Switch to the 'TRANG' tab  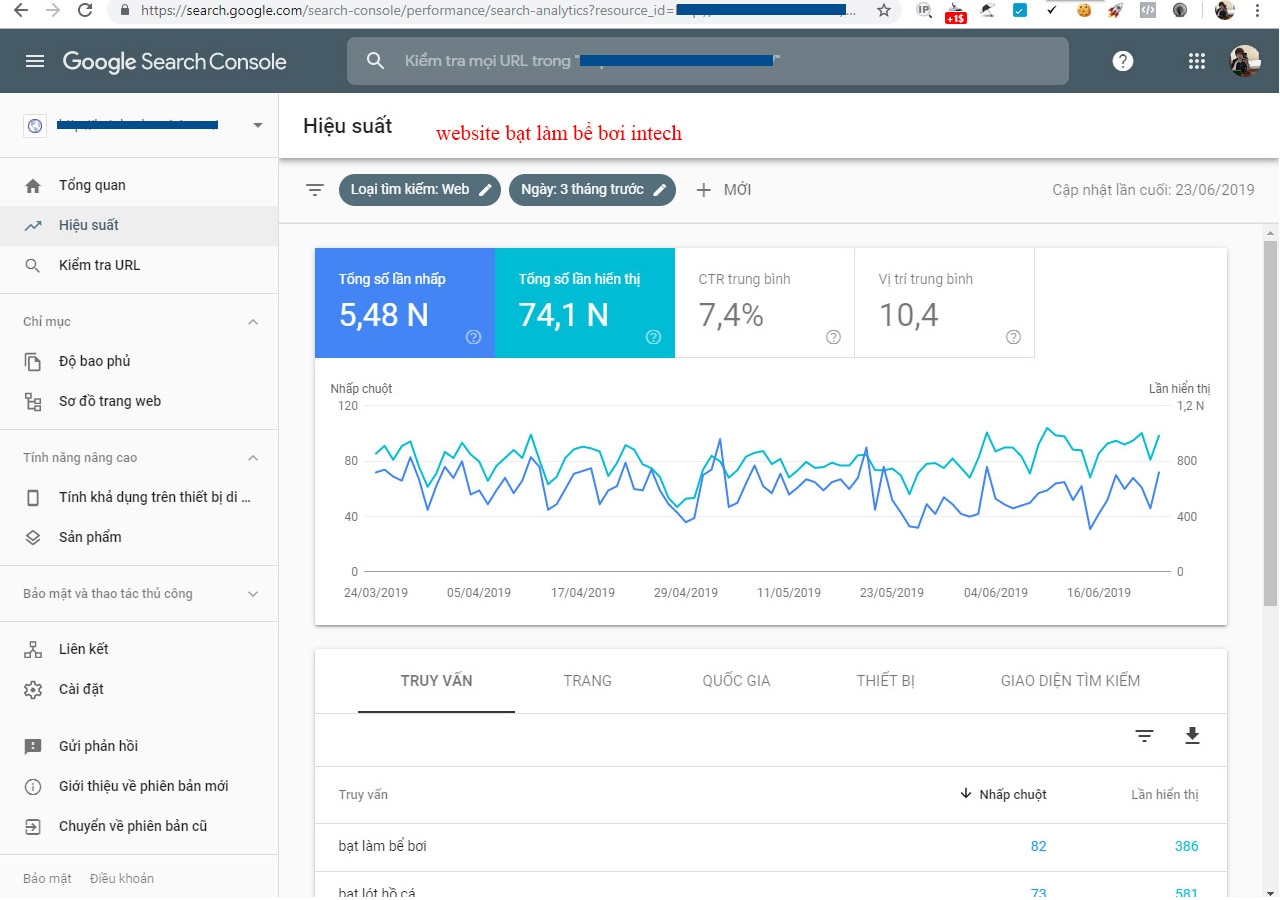coord(587,681)
